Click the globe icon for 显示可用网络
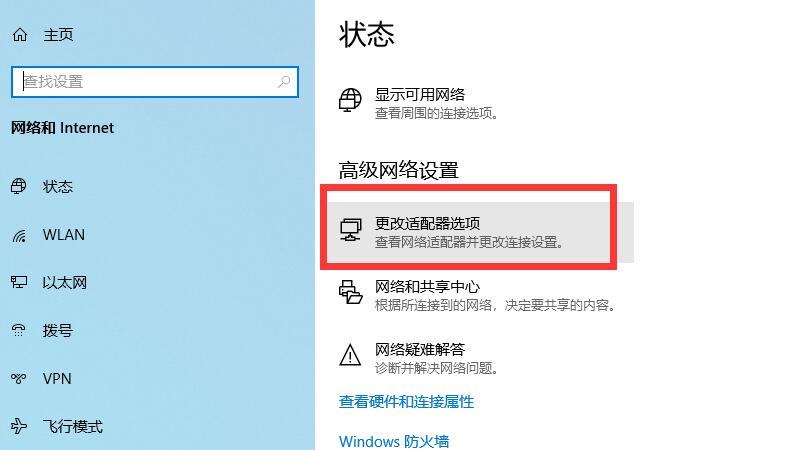Screen dimensions: 800x450 [x=350, y=100]
